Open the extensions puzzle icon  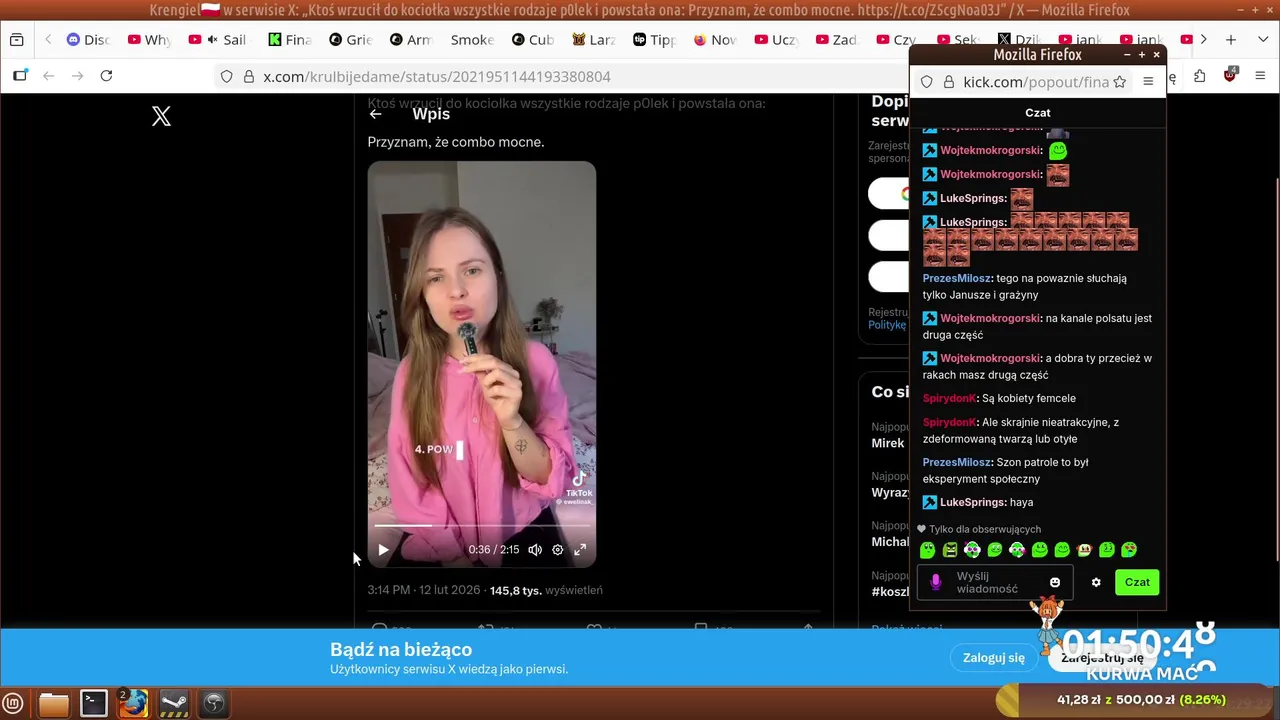click(1199, 76)
